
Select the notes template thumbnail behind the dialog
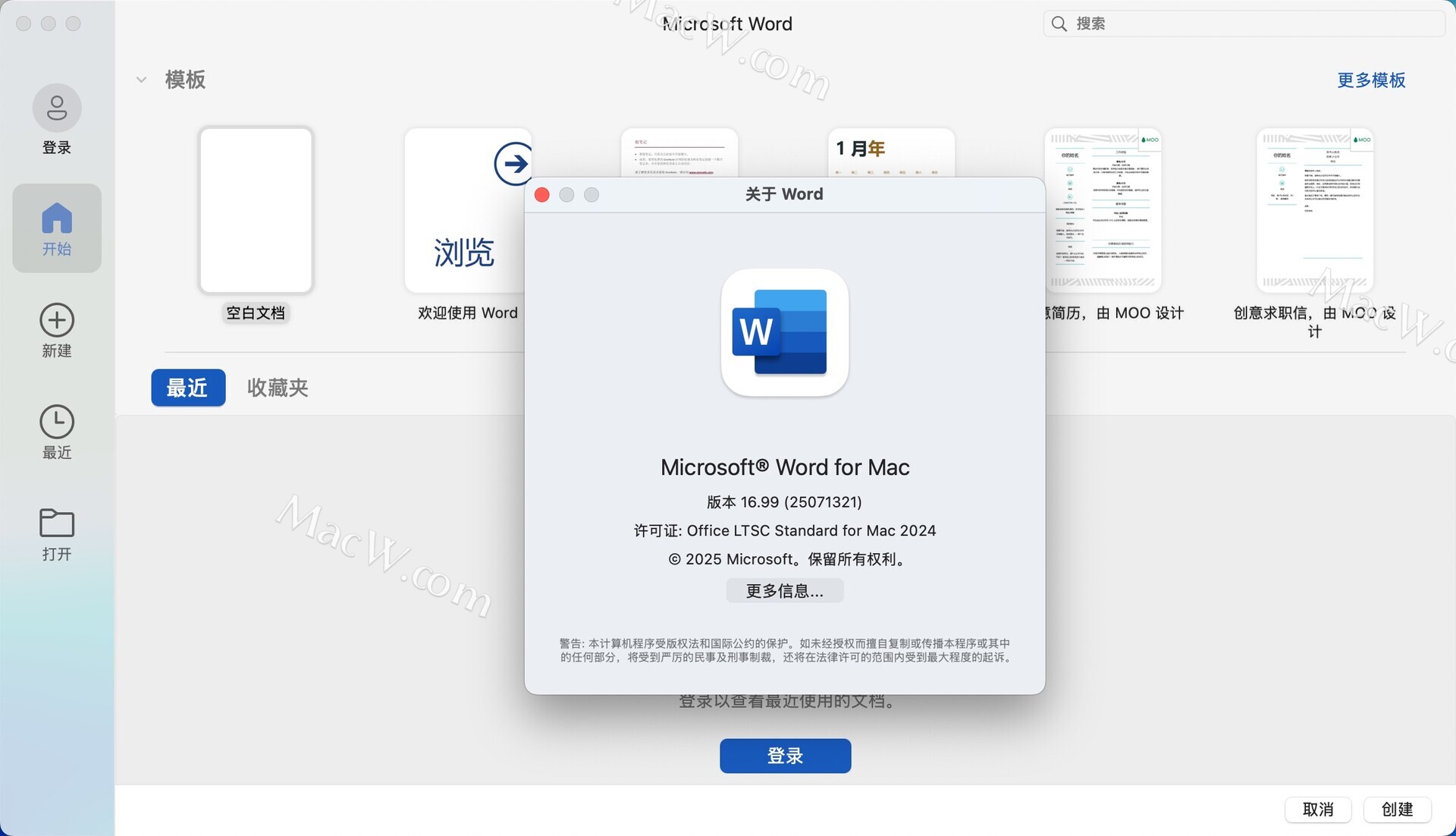tap(679, 152)
